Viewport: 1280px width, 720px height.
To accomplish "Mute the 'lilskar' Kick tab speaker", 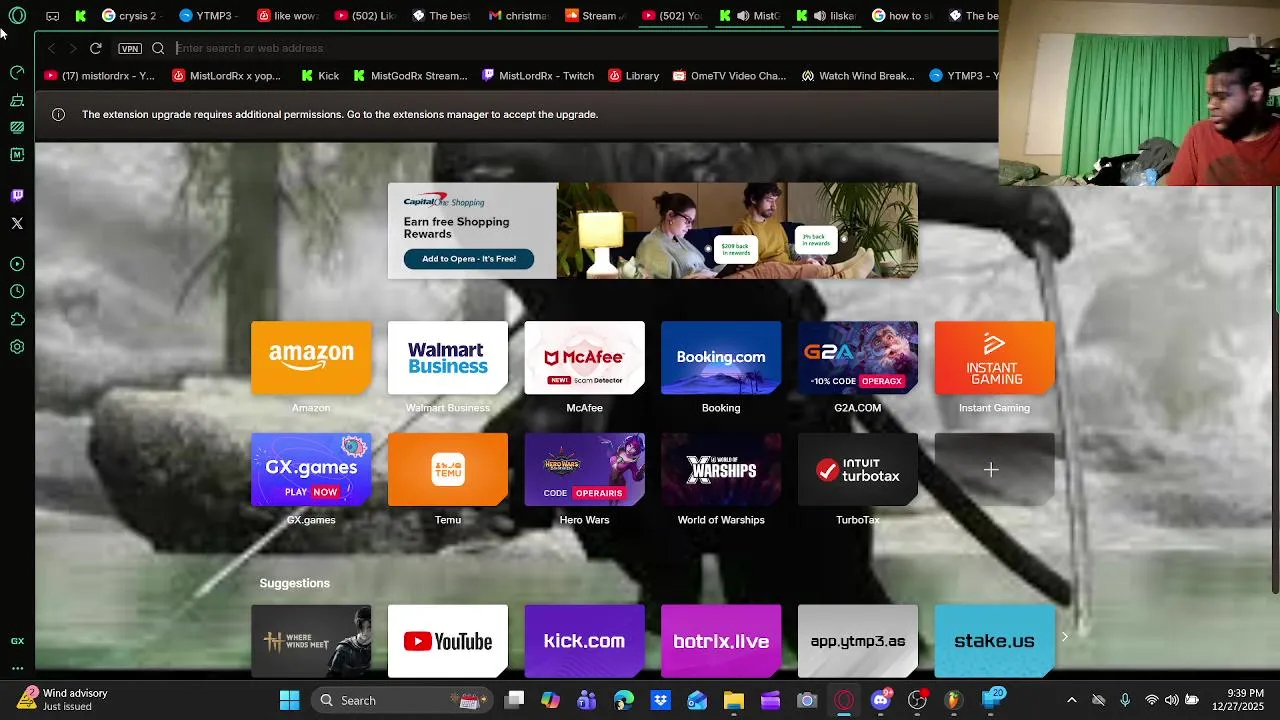I will [821, 16].
